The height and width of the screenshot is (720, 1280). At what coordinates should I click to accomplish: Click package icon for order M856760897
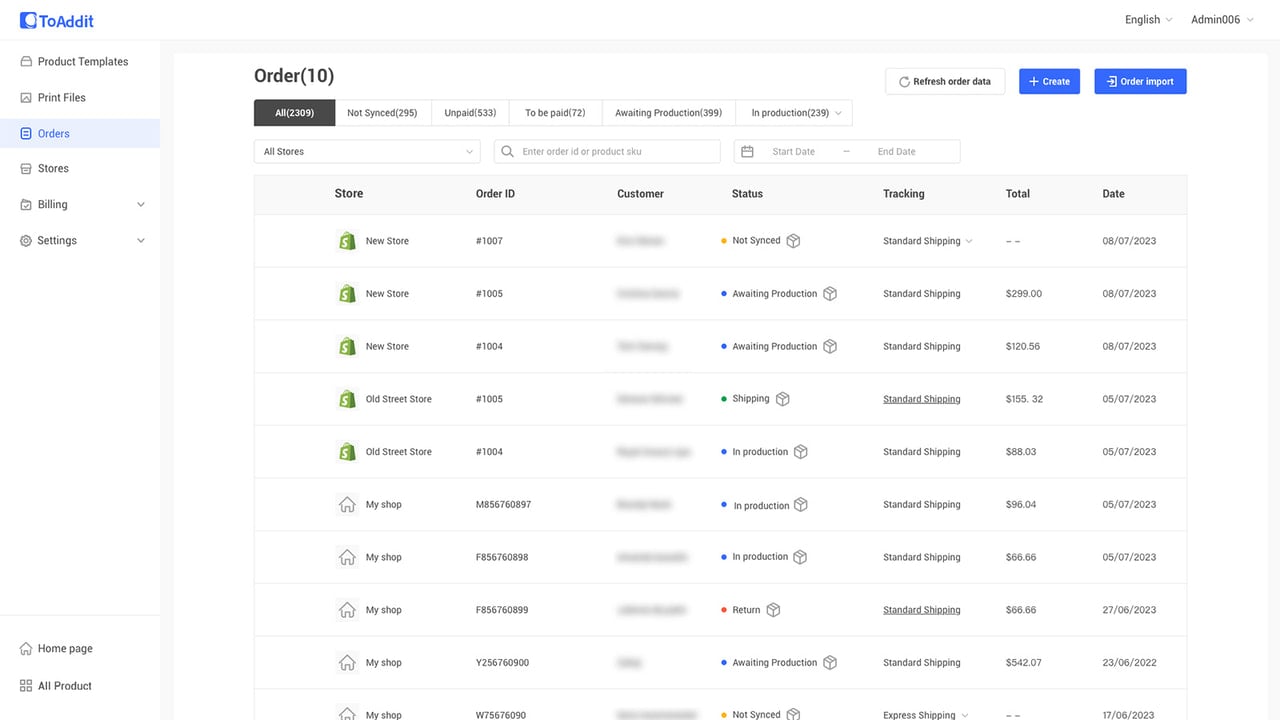(x=801, y=505)
